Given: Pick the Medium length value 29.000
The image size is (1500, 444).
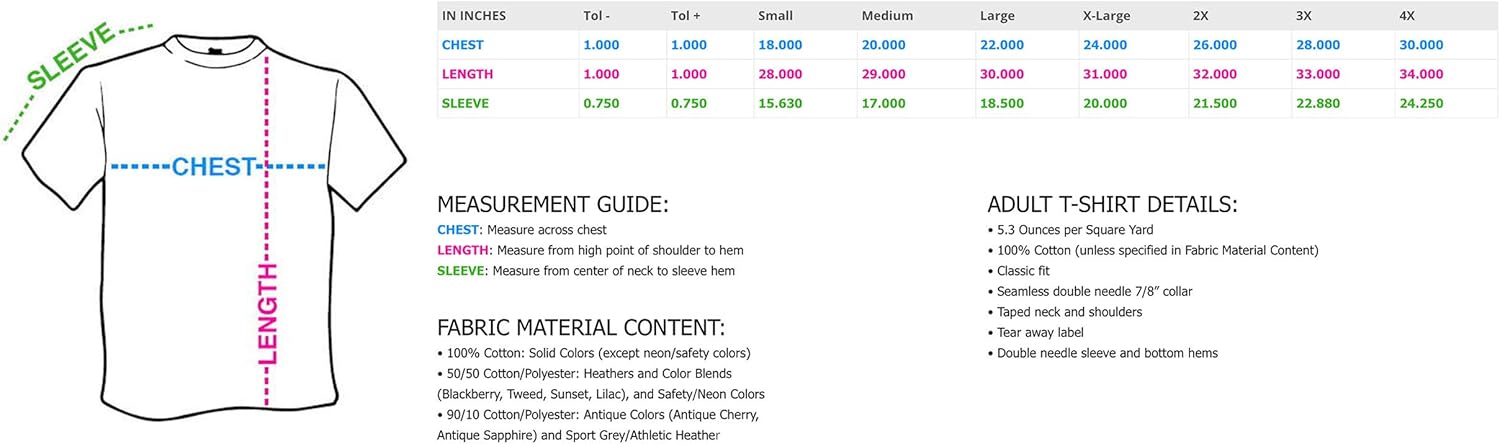Looking at the screenshot, I should pos(883,74).
